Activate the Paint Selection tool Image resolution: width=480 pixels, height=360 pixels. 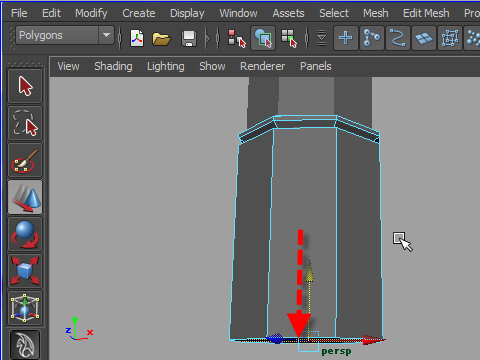pos(25,160)
